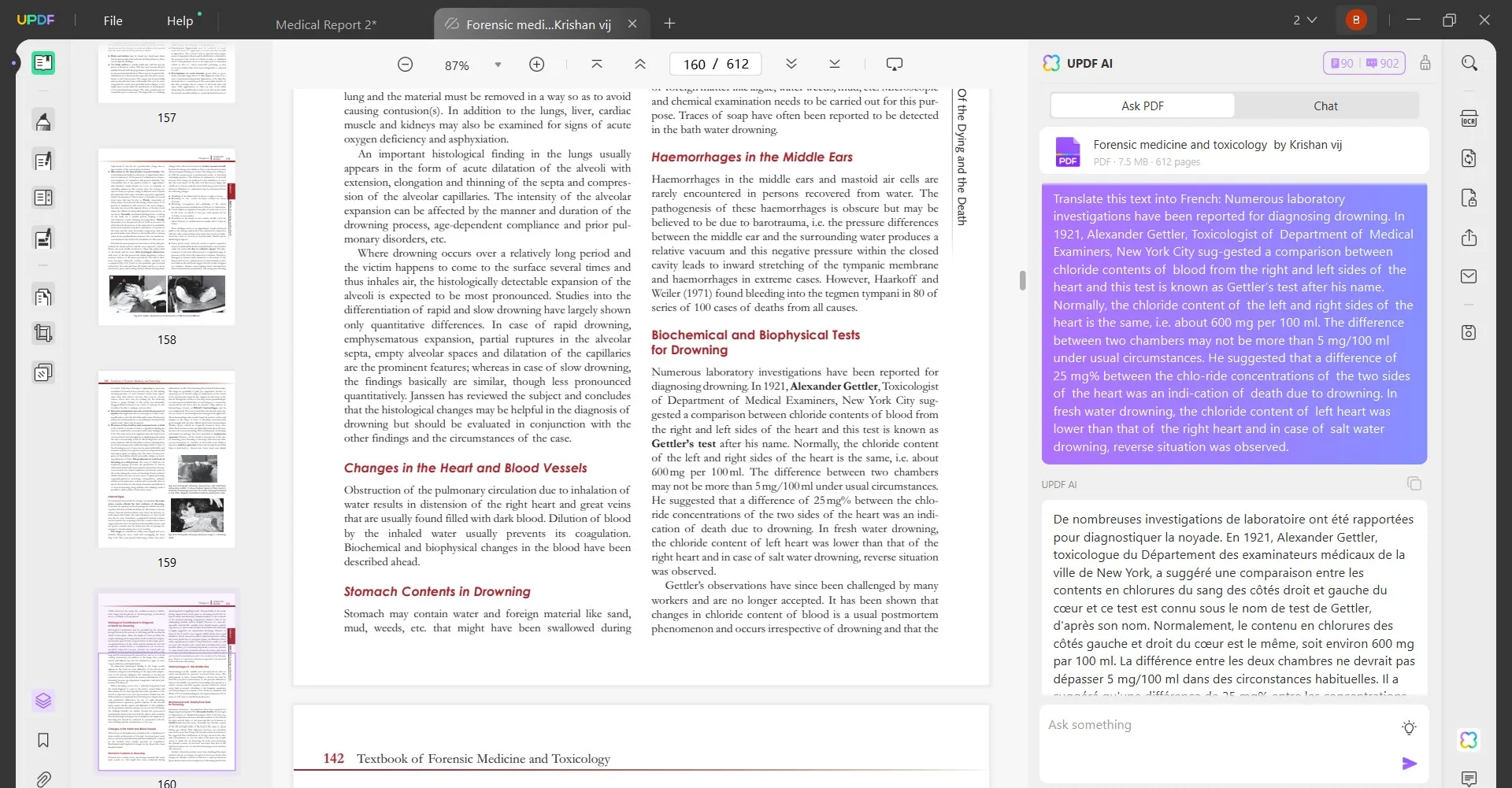Run OCR text recognition
The height and width of the screenshot is (788, 1512).
coord(1469,119)
